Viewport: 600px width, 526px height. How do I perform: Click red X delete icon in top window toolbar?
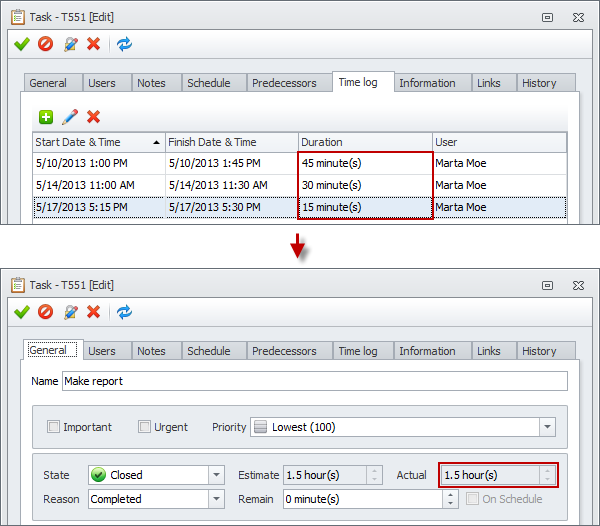coord(93,44)
